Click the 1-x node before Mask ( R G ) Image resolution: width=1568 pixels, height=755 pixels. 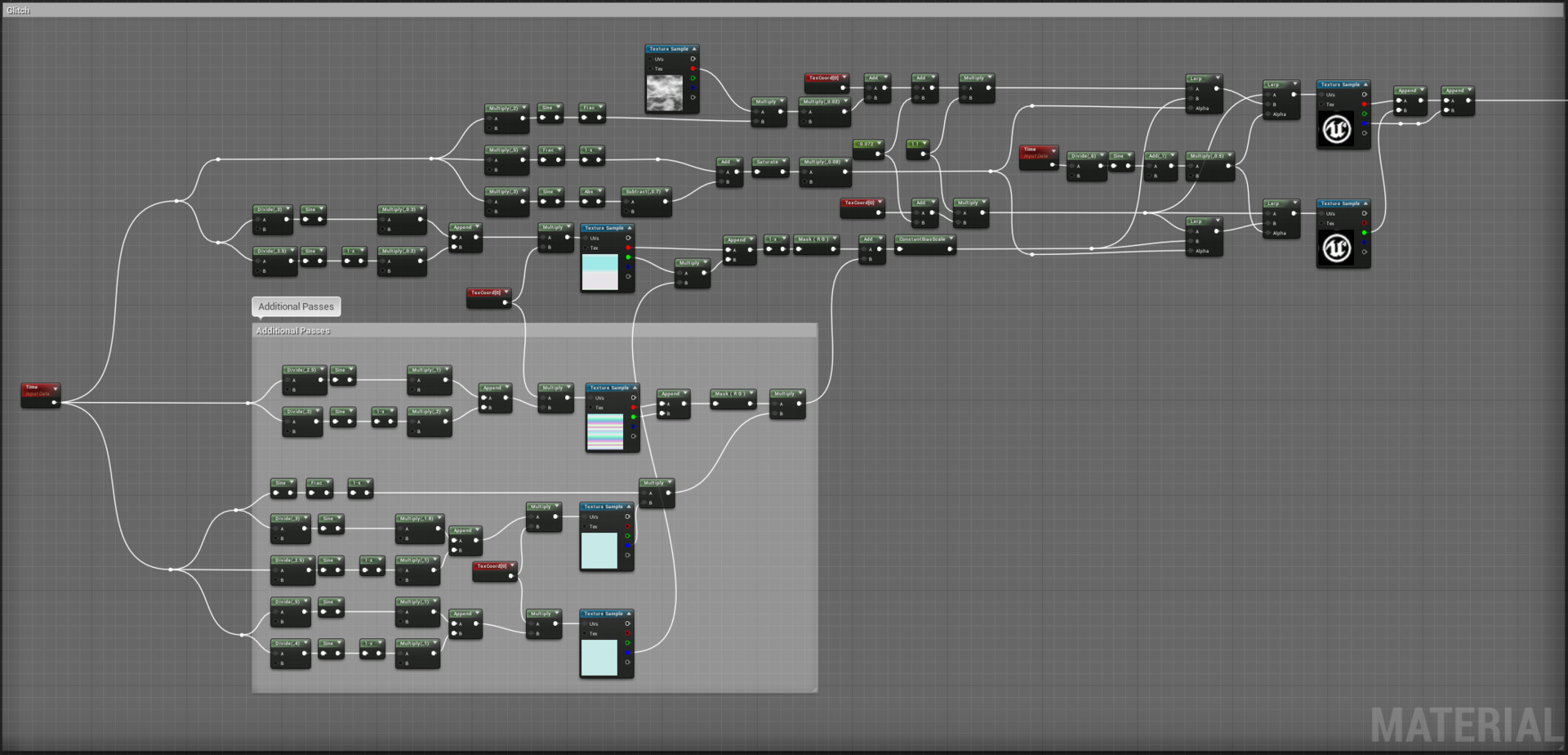pyautogui.click(x=774, y=240)
